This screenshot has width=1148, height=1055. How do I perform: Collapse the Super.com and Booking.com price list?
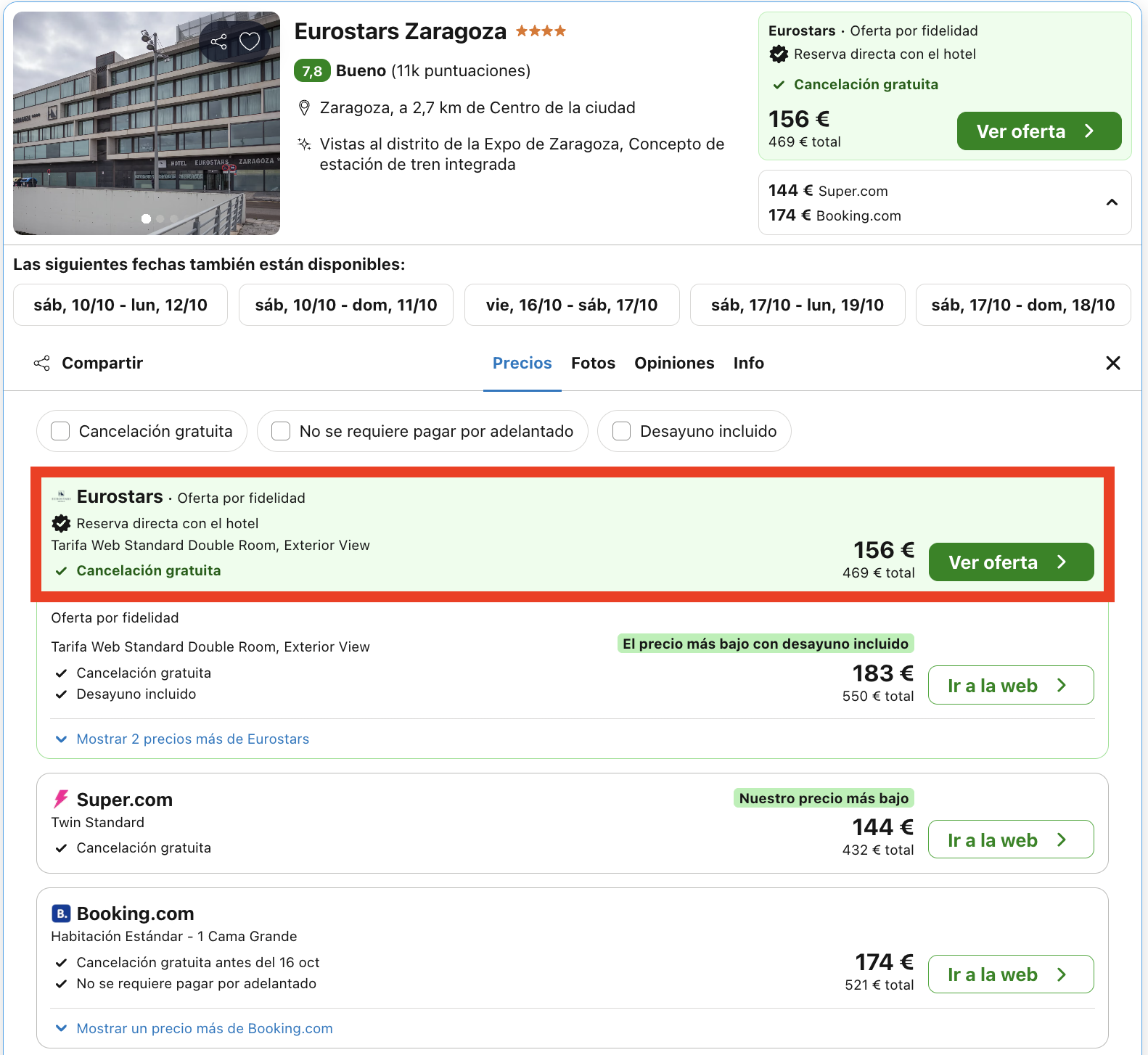coord(1112,202)
